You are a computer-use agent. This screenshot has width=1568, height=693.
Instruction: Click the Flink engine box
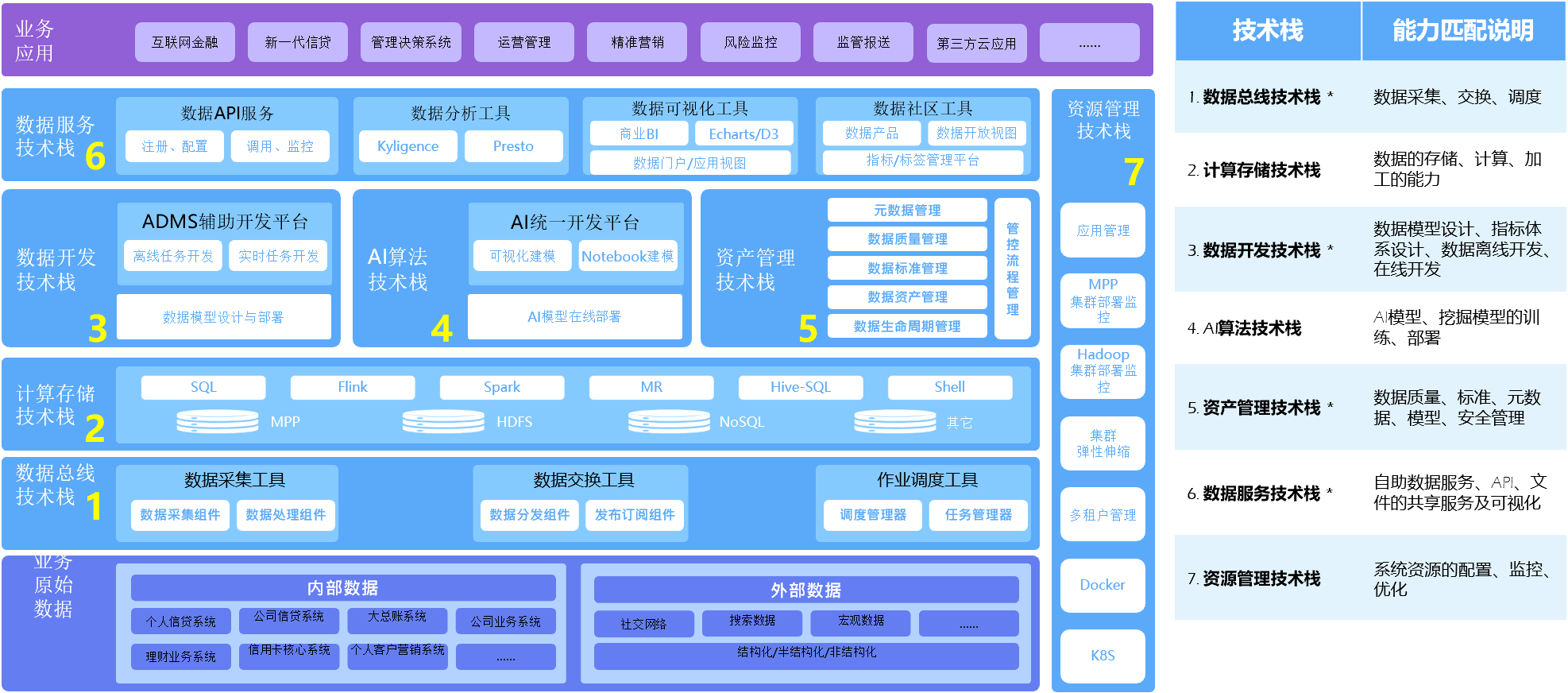click(x=353, y=387)
